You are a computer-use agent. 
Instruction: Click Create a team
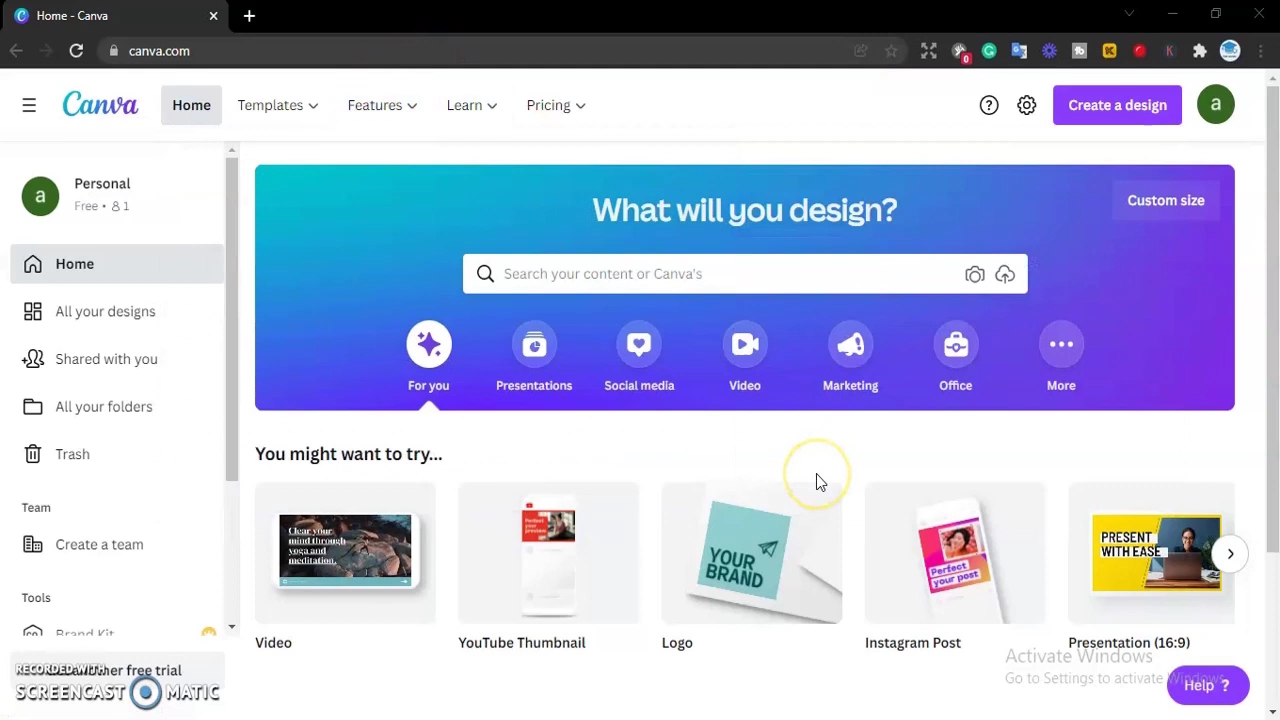[x=116, y=545]
